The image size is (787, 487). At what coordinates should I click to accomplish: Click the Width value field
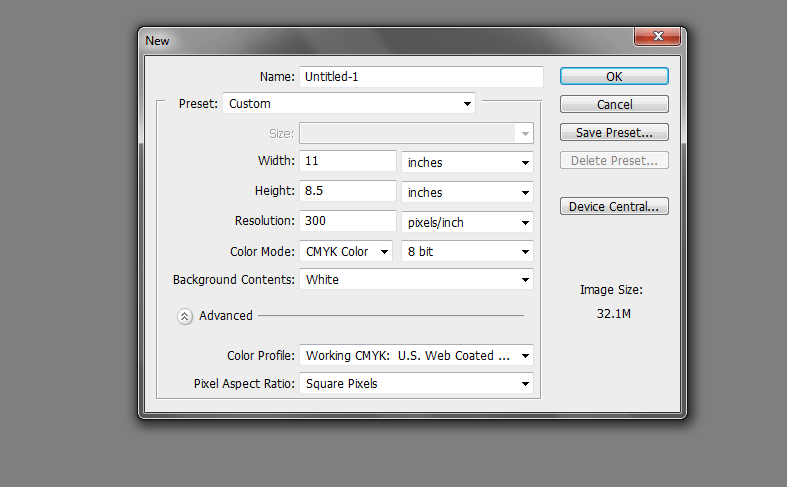pos(347,161)
